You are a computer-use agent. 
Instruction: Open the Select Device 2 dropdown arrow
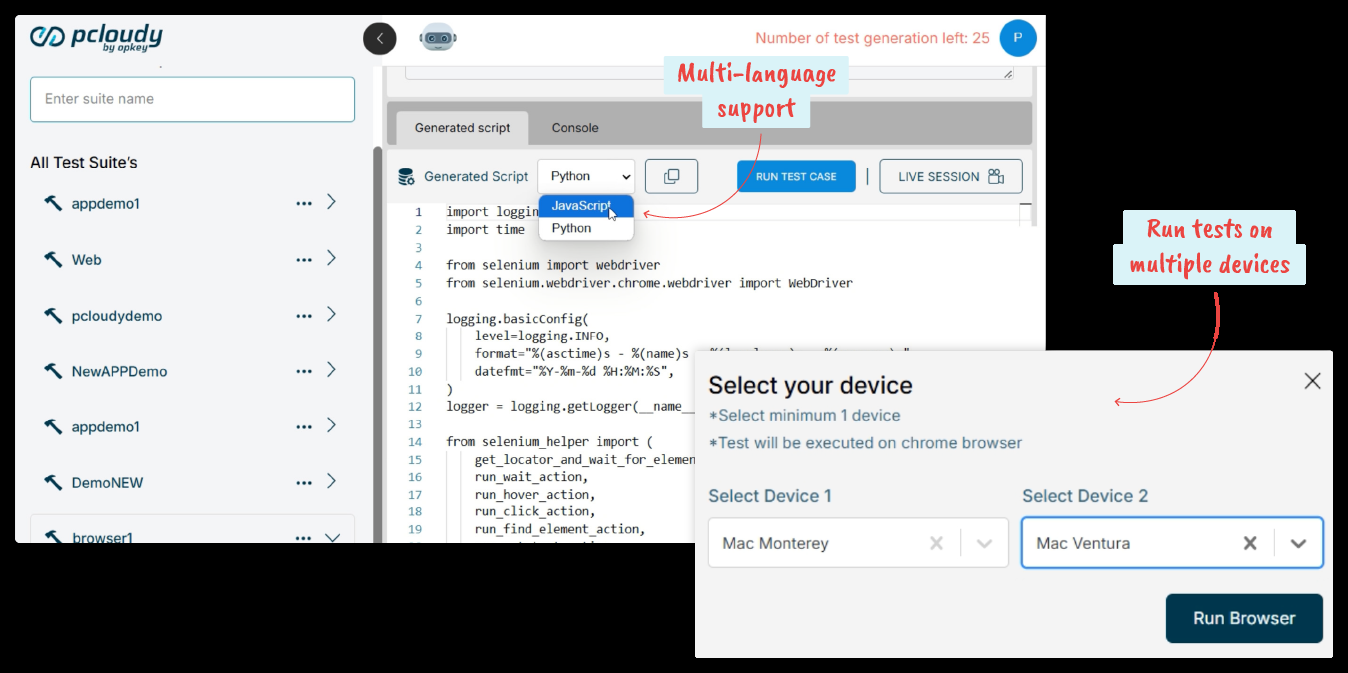[x=1298, y=543]
